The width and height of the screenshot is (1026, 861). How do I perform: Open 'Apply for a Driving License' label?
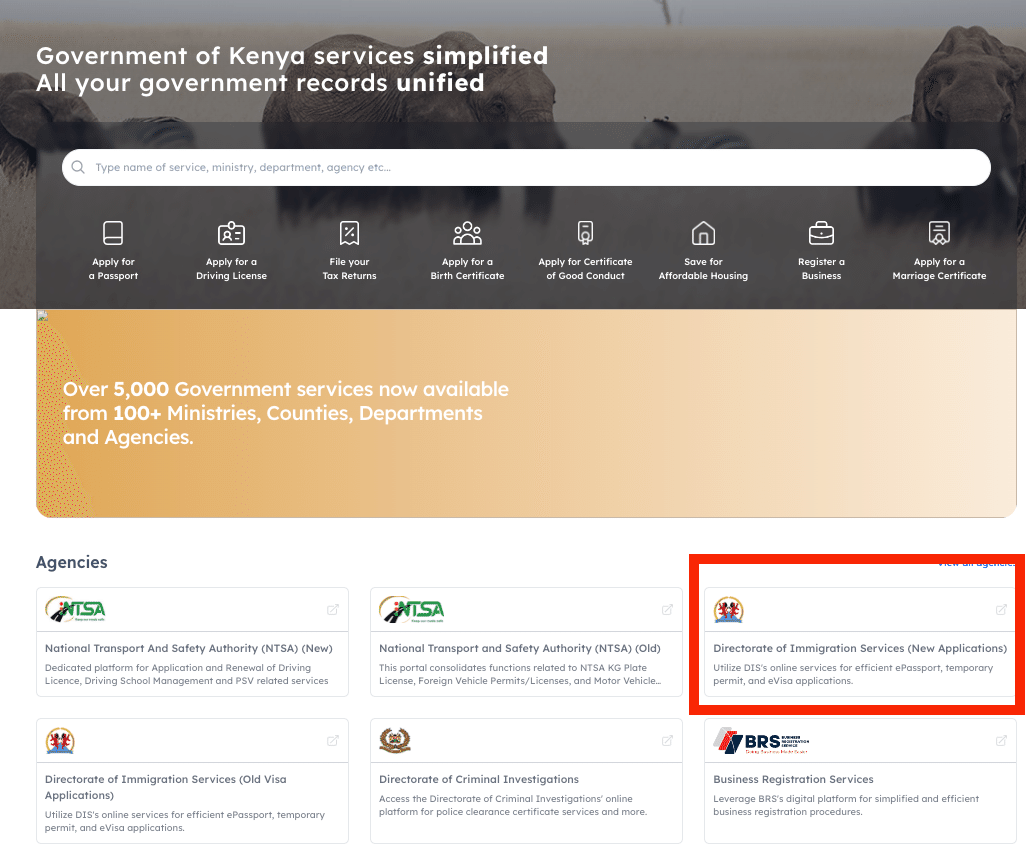tap(231, 269)
